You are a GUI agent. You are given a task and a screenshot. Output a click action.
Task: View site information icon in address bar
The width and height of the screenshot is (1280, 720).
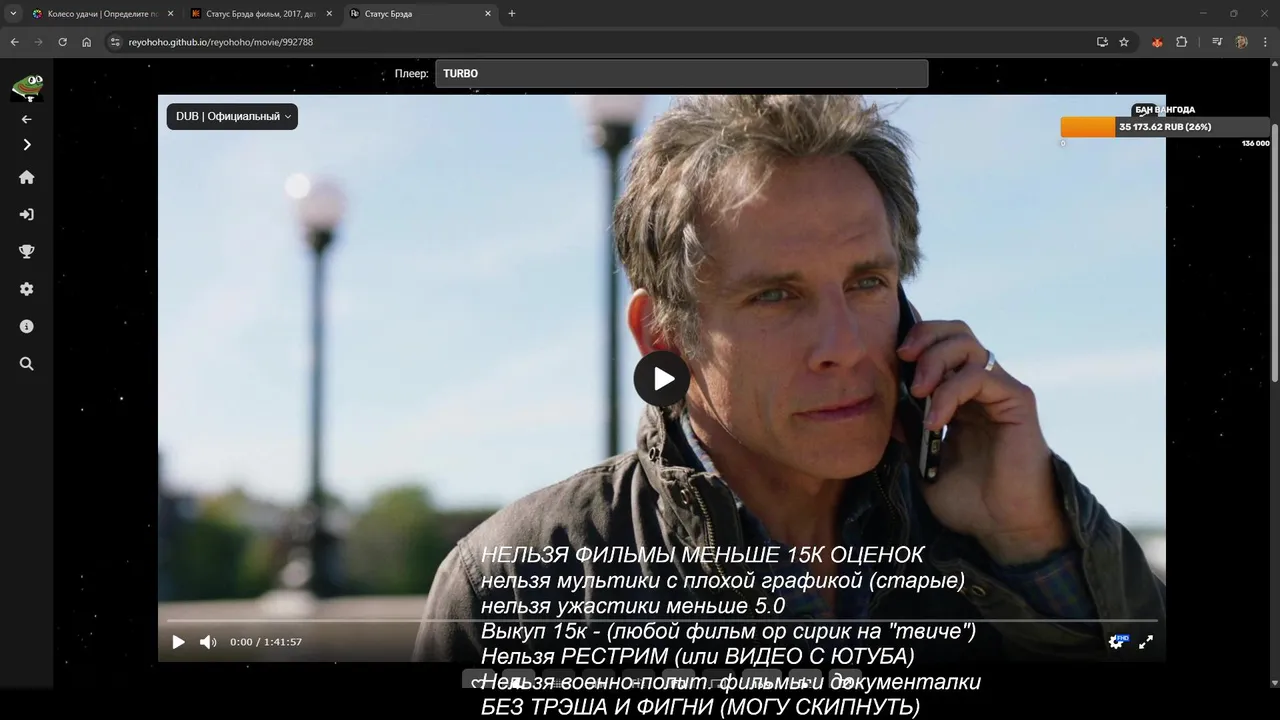pyautogui.click(x=115, y=42)
